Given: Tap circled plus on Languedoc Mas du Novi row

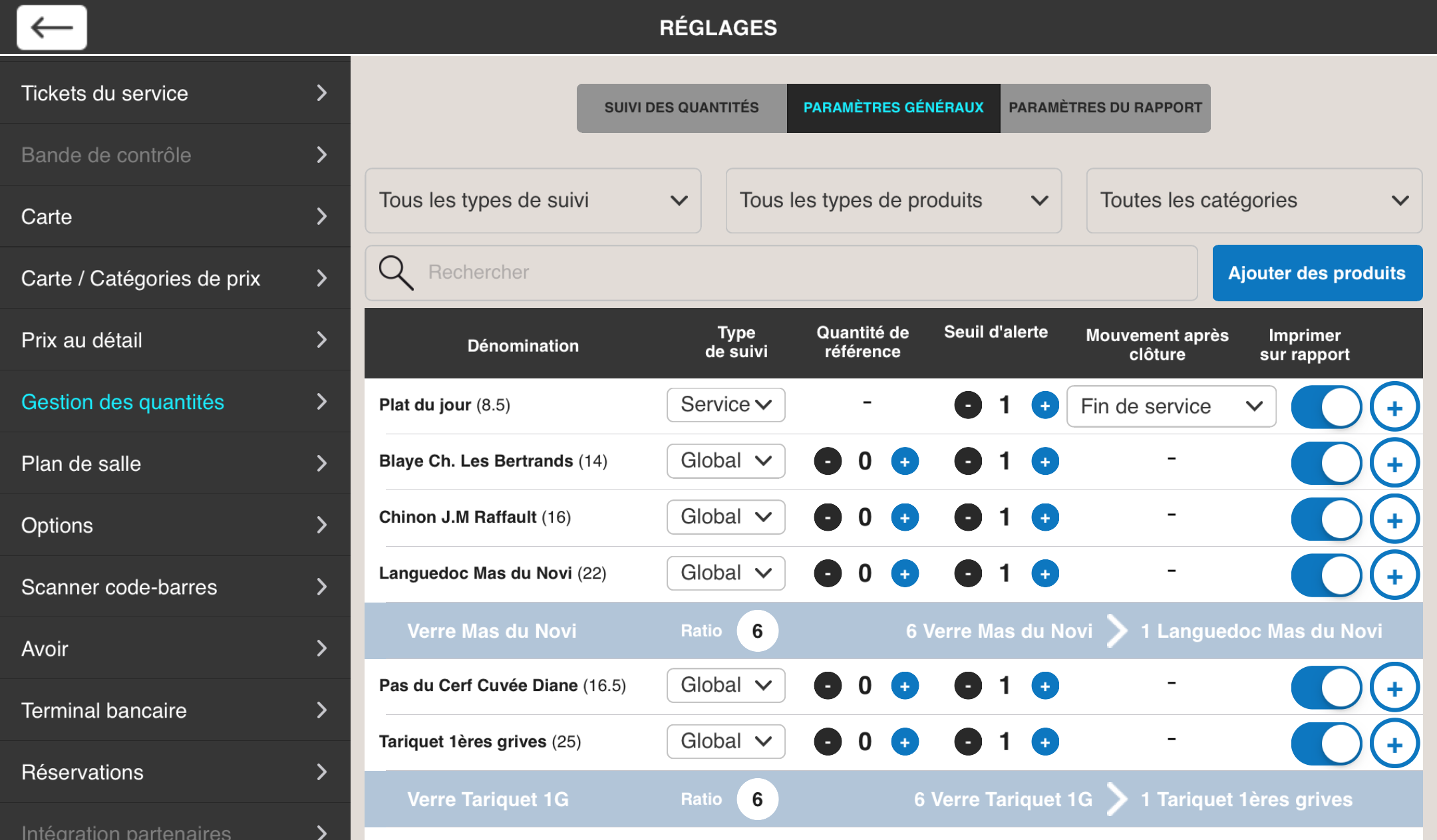Looking at the screenshot, I should (x=1394, y=575).
